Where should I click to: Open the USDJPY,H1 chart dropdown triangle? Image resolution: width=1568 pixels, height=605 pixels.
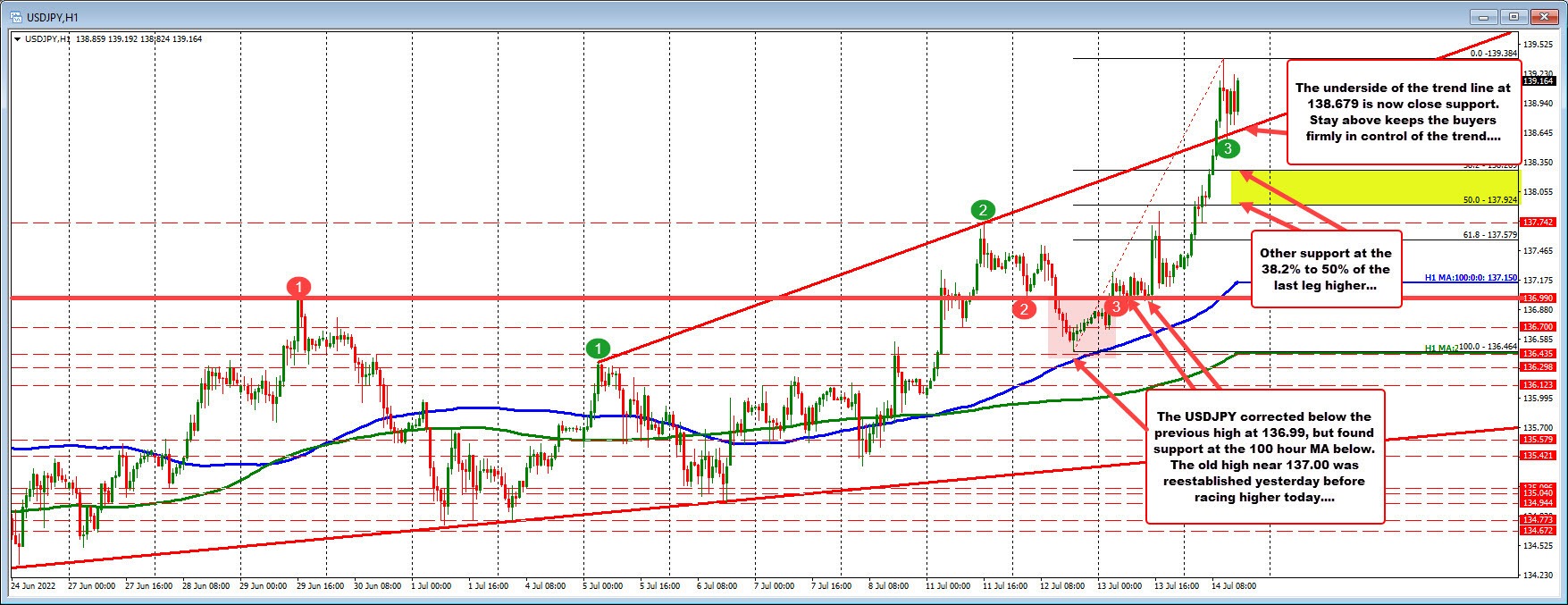click(x=17, y=39)
